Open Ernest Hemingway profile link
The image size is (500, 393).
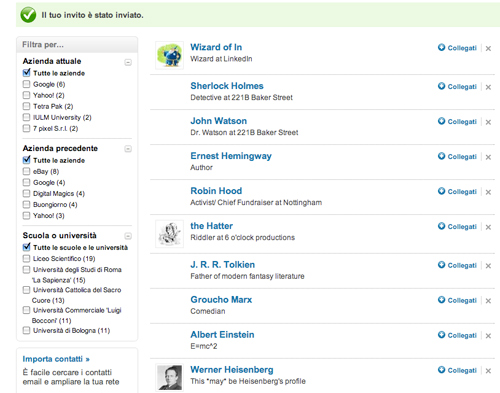(x=231, y=156)
